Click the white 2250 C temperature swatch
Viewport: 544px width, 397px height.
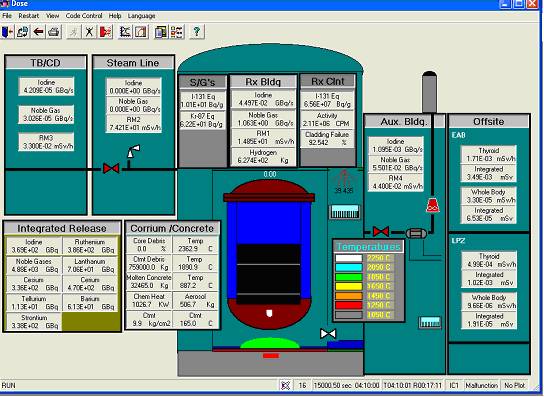(349, 258)
